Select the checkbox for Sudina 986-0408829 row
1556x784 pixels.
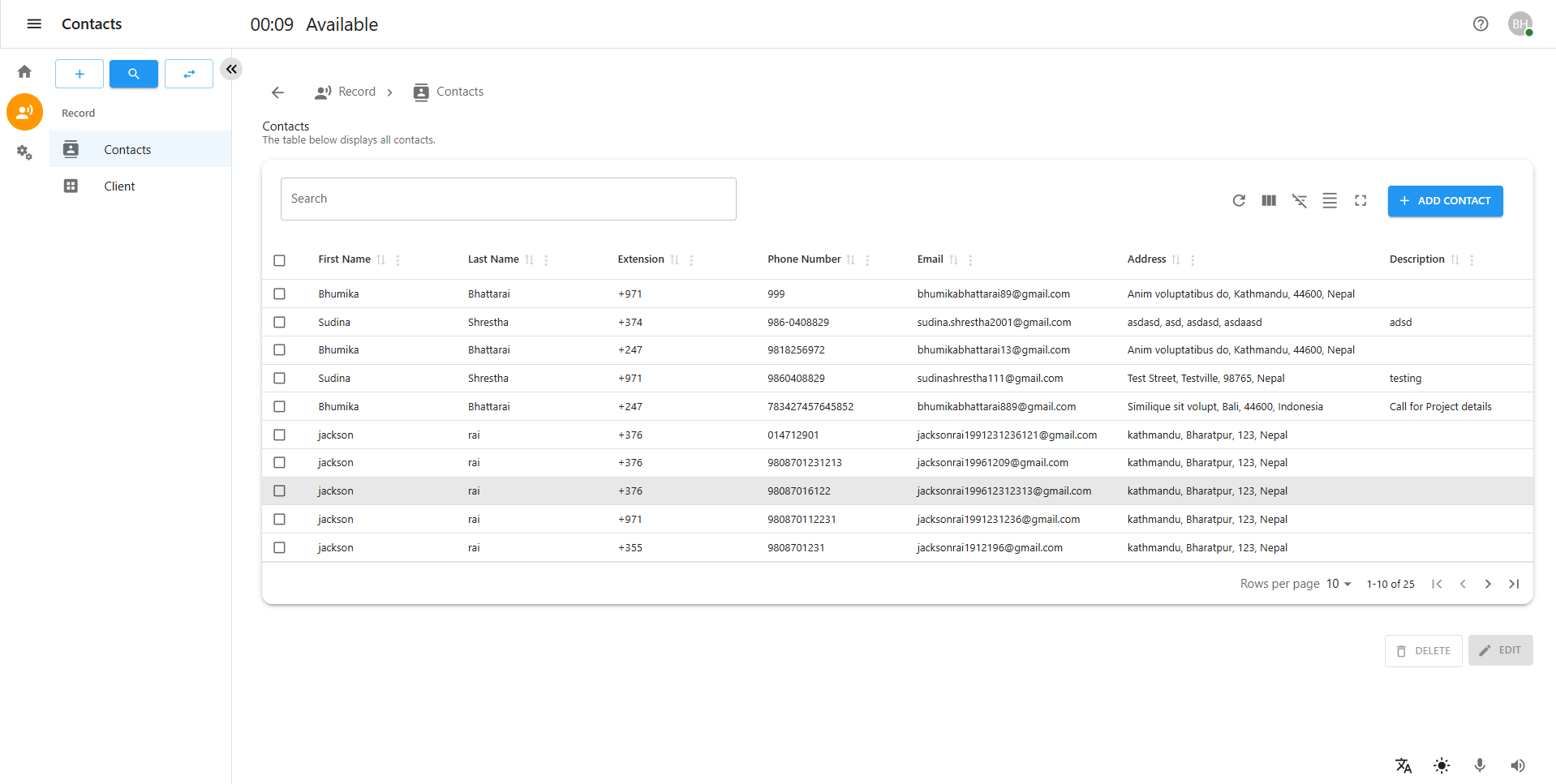[279, 322]
